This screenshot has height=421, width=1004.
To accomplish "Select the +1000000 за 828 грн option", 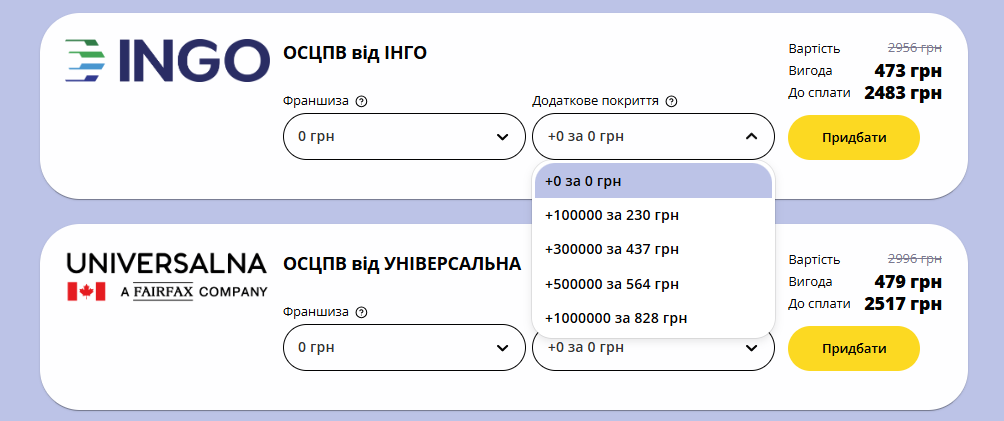I will 653,318.
